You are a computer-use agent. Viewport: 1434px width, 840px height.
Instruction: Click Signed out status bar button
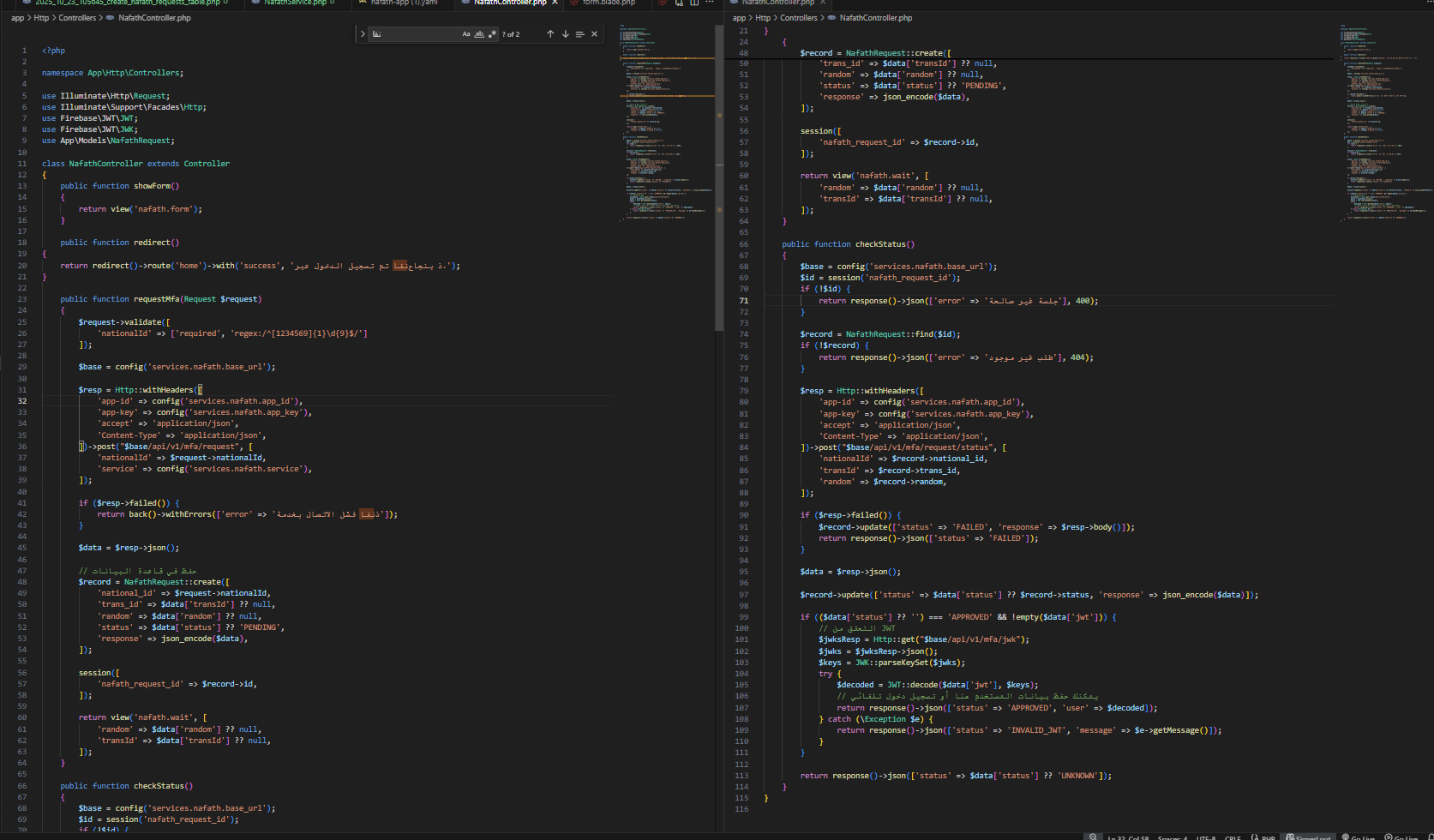point(1308,837)
